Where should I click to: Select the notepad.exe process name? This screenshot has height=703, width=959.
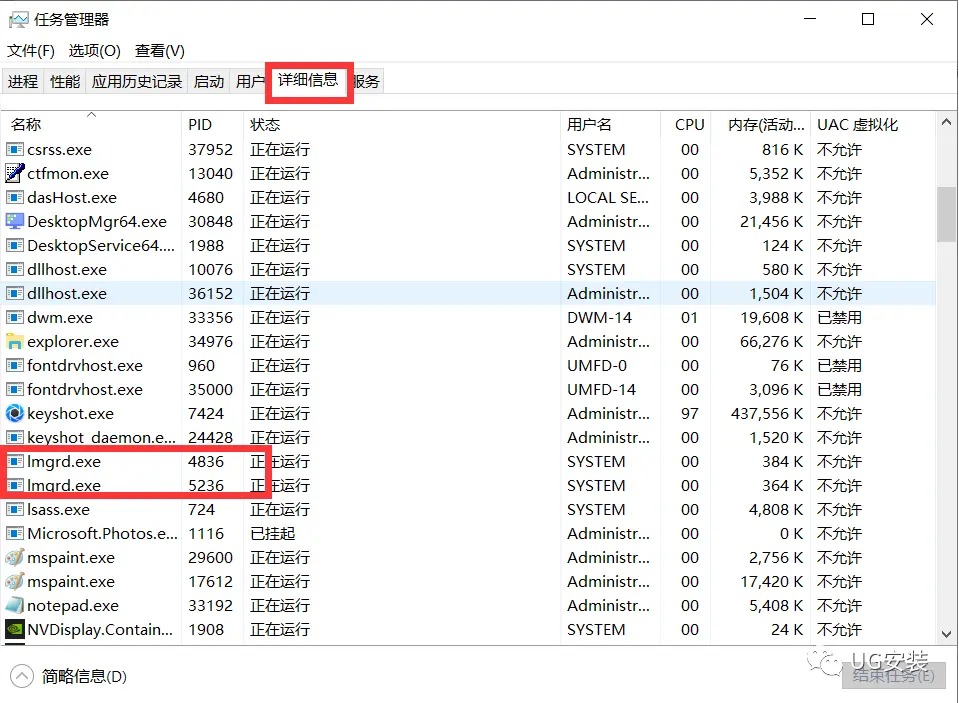73,606
